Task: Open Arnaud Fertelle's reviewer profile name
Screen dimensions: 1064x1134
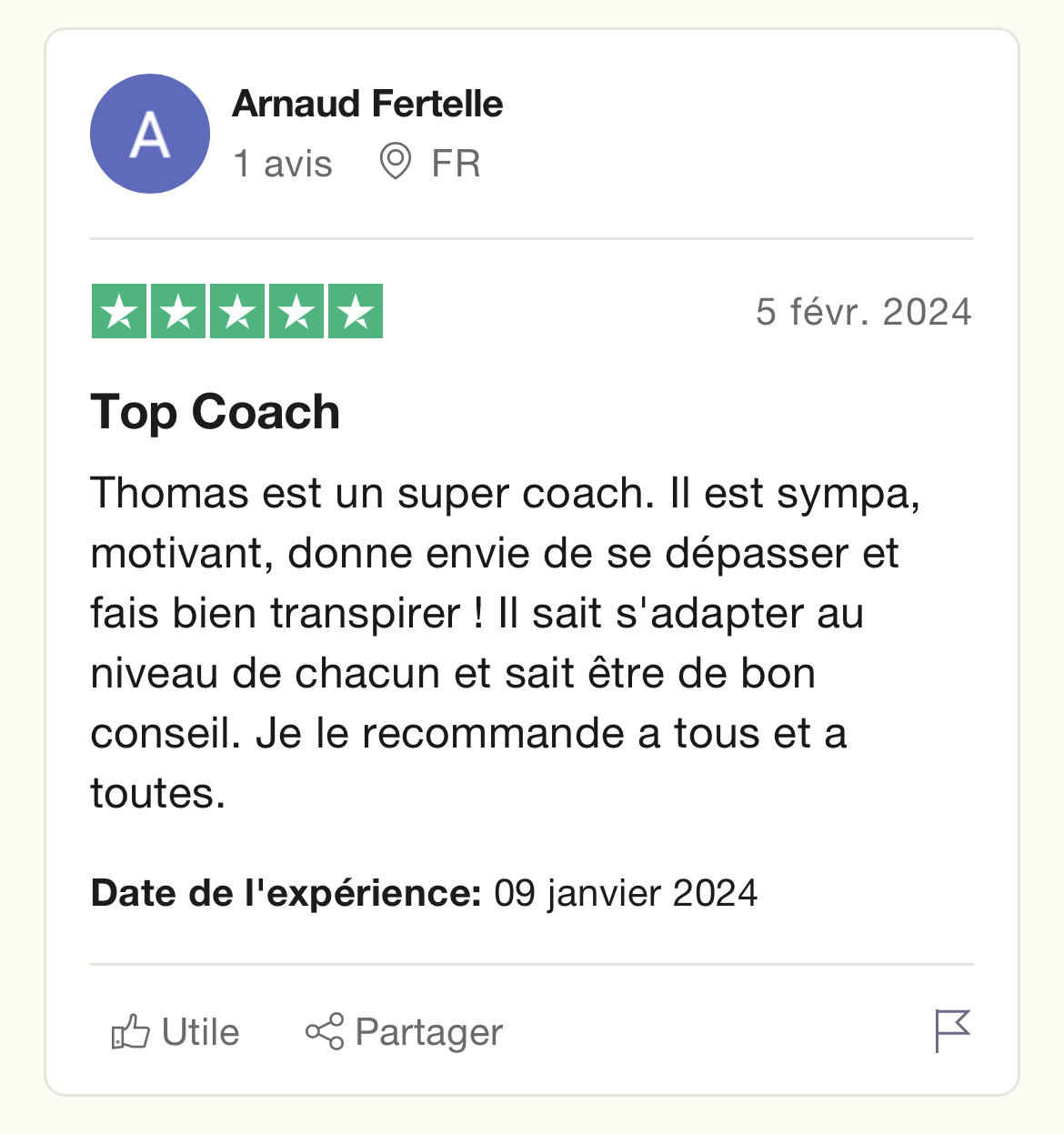Action: coord(367,104)
